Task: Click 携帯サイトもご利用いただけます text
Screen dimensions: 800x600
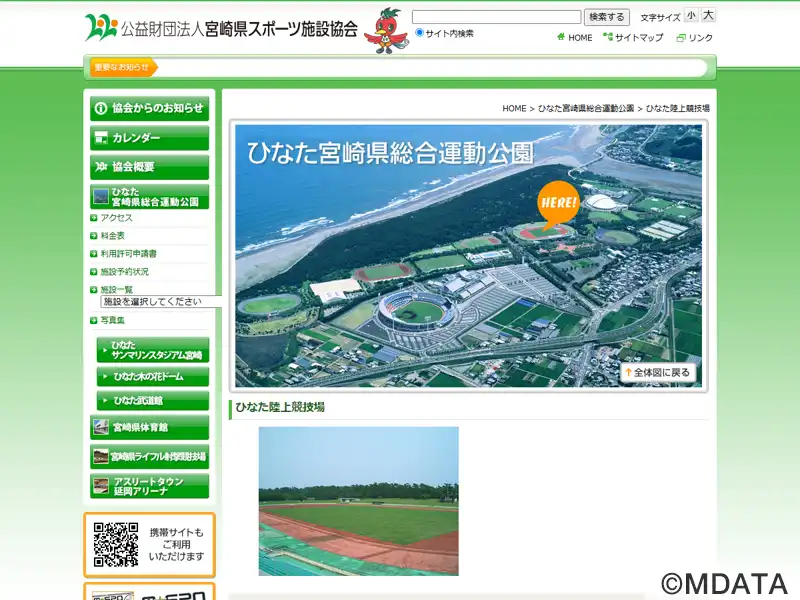Action: pos(177,544)
